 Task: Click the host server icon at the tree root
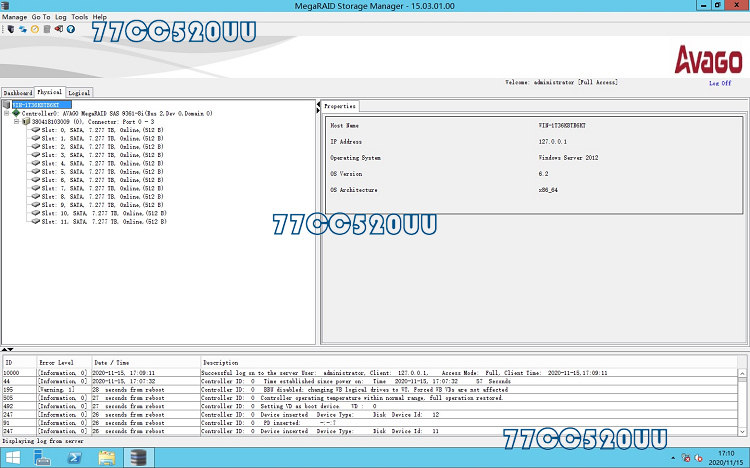tap(6, 104)
